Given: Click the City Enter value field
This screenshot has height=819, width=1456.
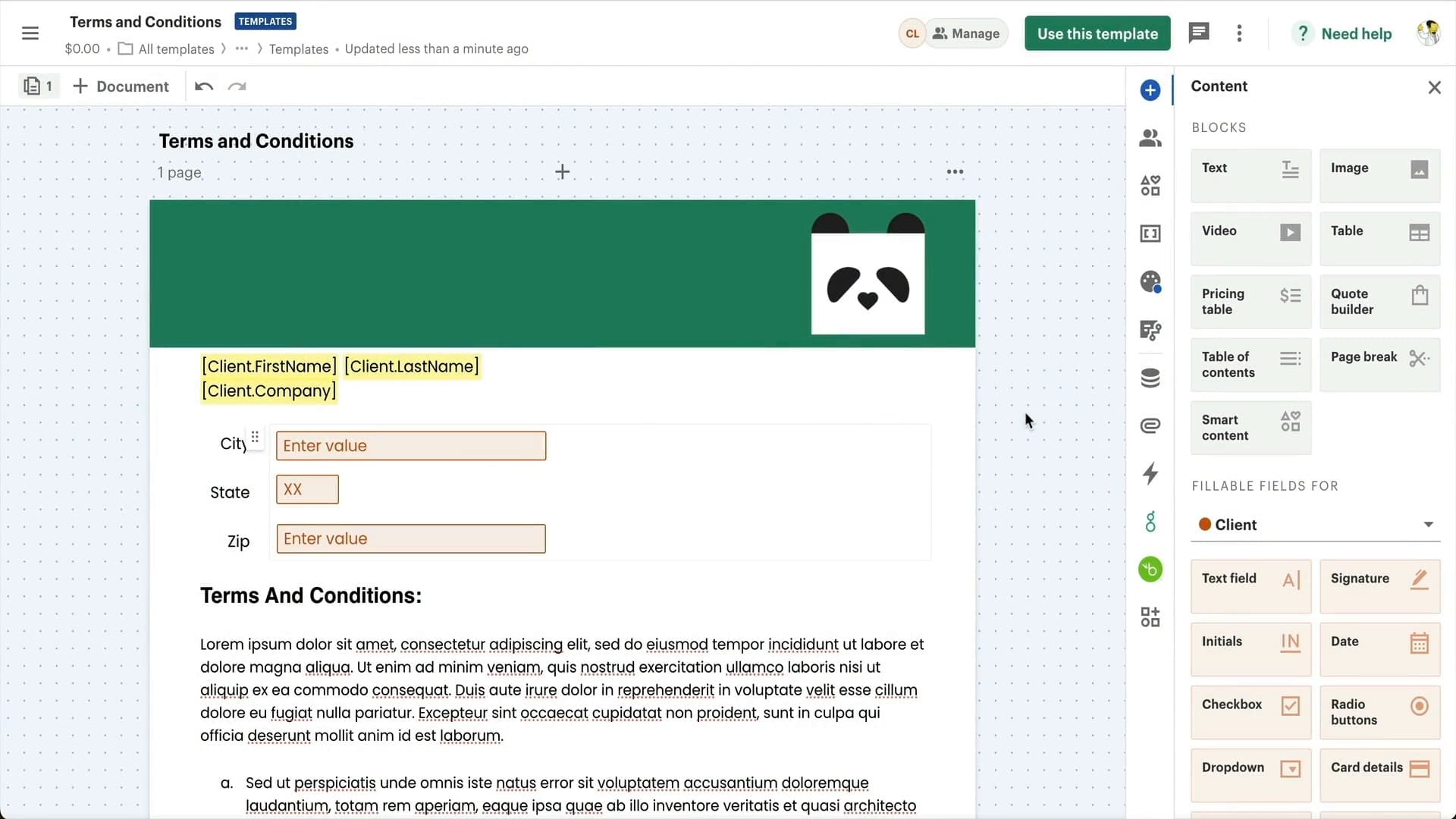Looking at the screenshot, I should pyautogui.click(x=411, y=446).
